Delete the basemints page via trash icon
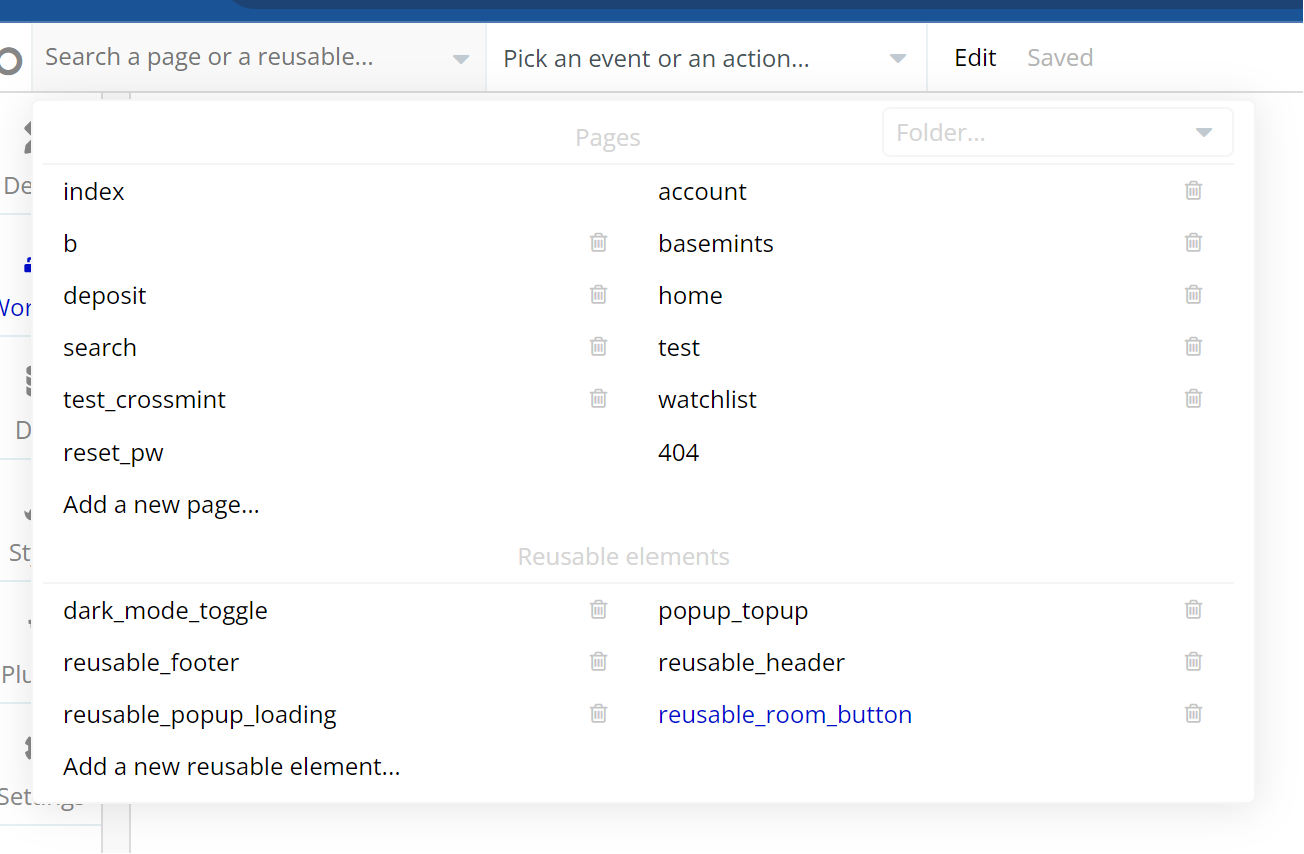 (x=1193, y=243)
